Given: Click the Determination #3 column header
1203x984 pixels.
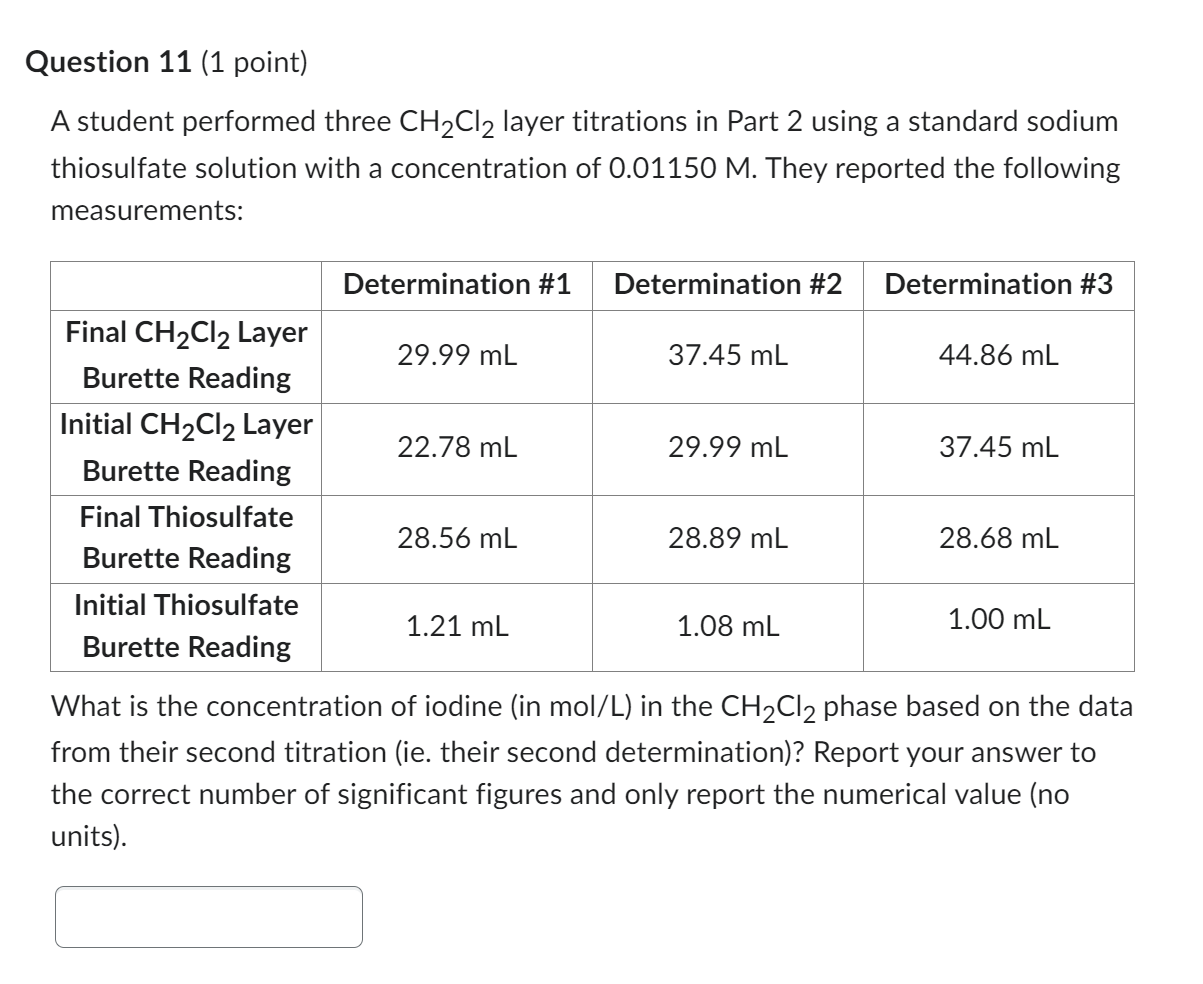Looking at the screenshot, I should (999, 285).
